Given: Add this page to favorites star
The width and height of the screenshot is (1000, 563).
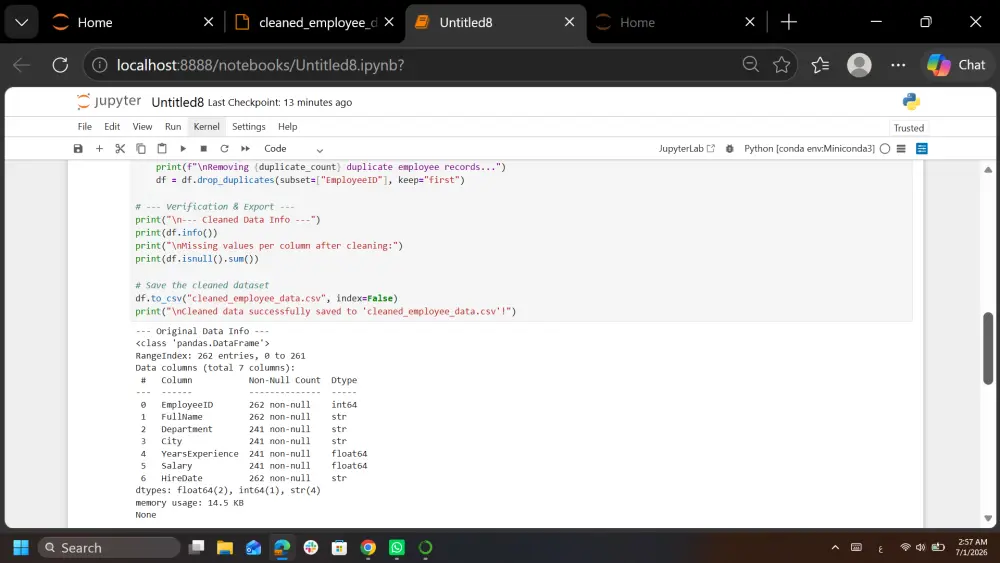Looking at the screenshot, I should [x=781, y=64].
